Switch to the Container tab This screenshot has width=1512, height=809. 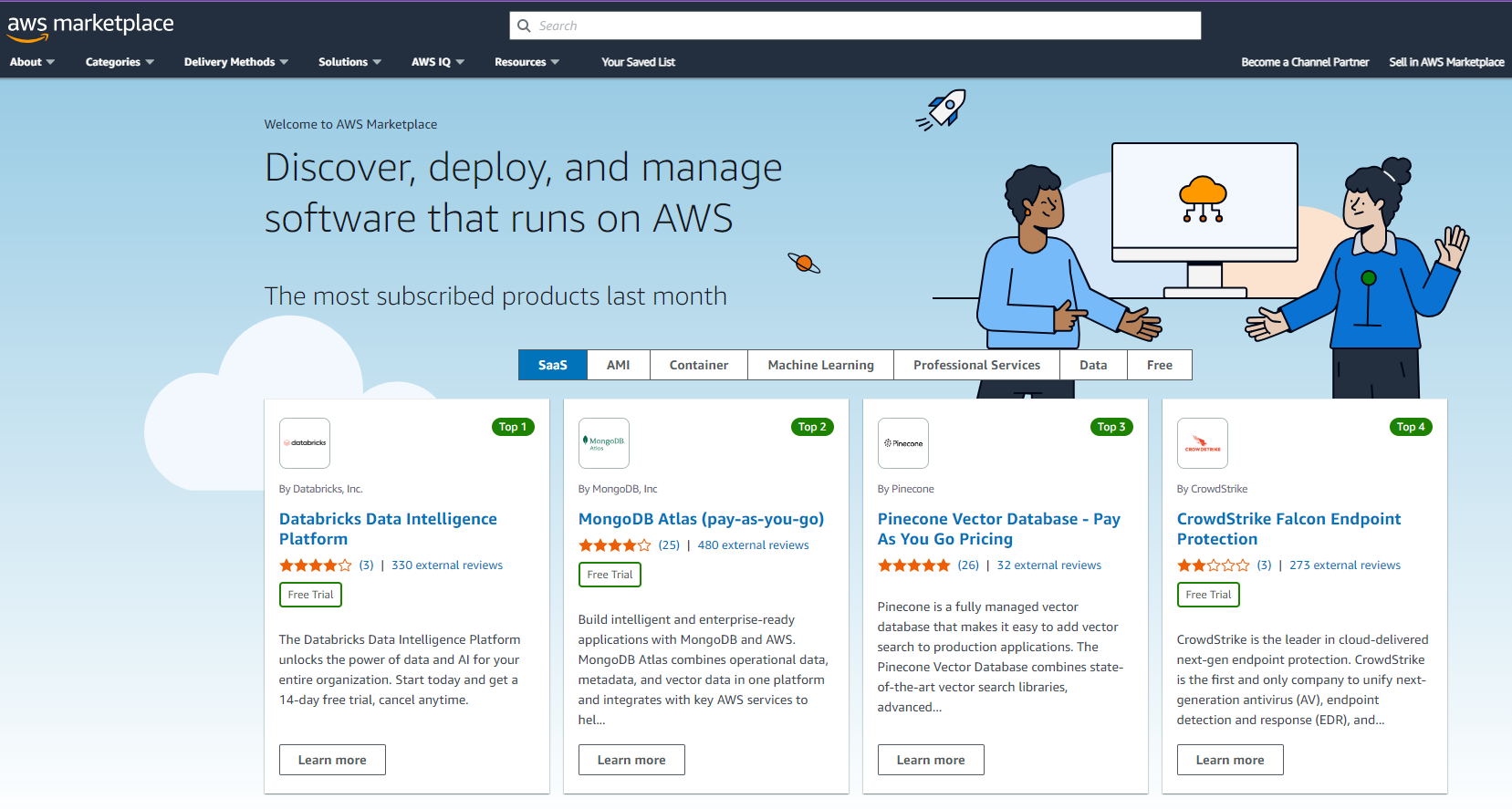699,365
